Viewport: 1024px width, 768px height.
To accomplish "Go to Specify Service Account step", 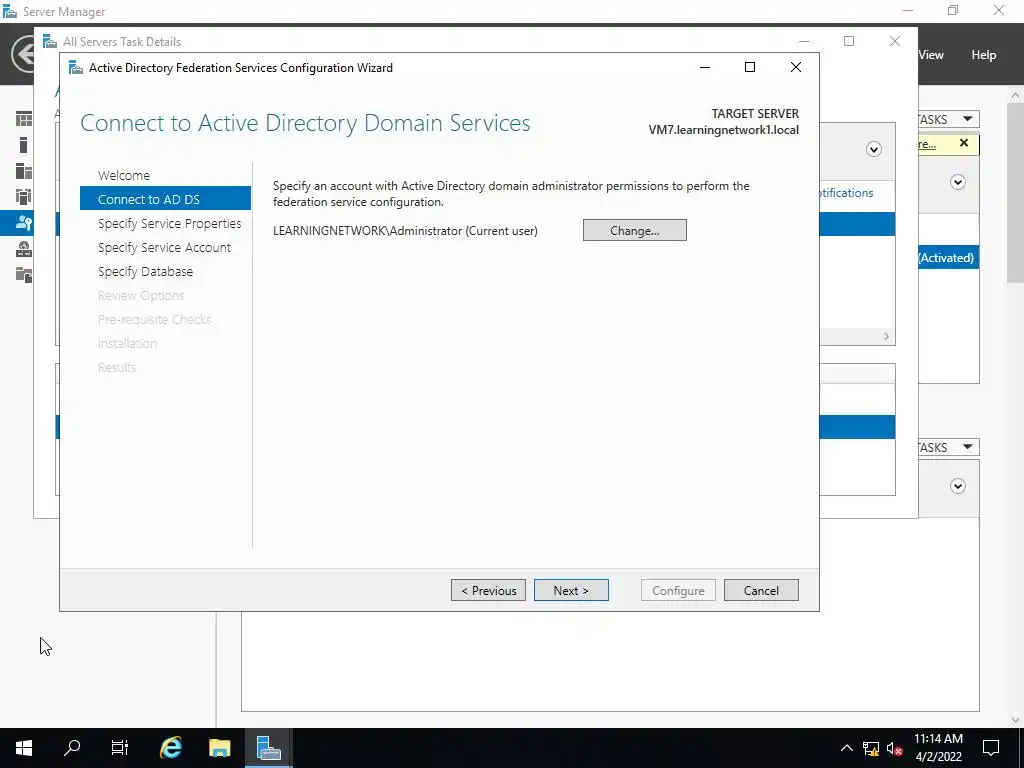I will click(164, 248).
